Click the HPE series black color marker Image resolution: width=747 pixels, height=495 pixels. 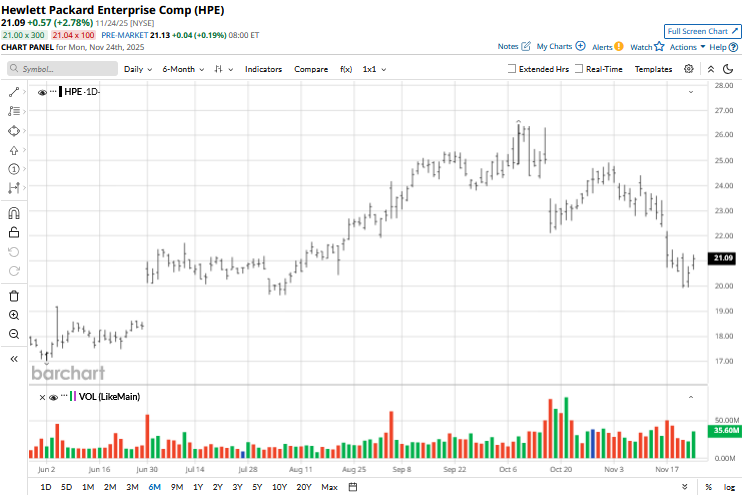coord(61,92)
